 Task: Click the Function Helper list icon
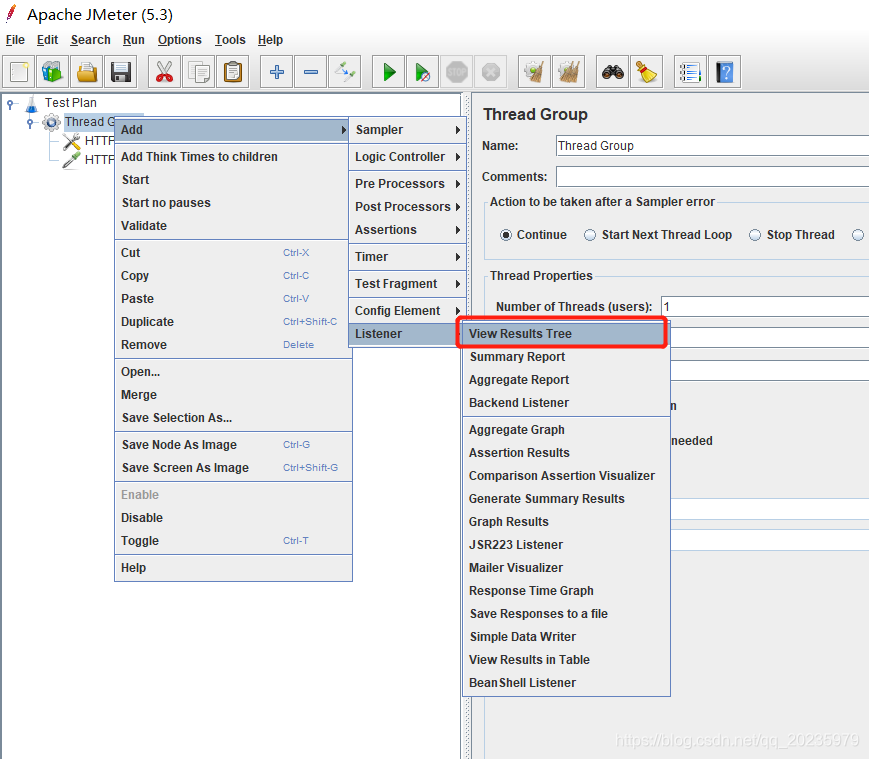pyautogui.click(x=691, y=72)
